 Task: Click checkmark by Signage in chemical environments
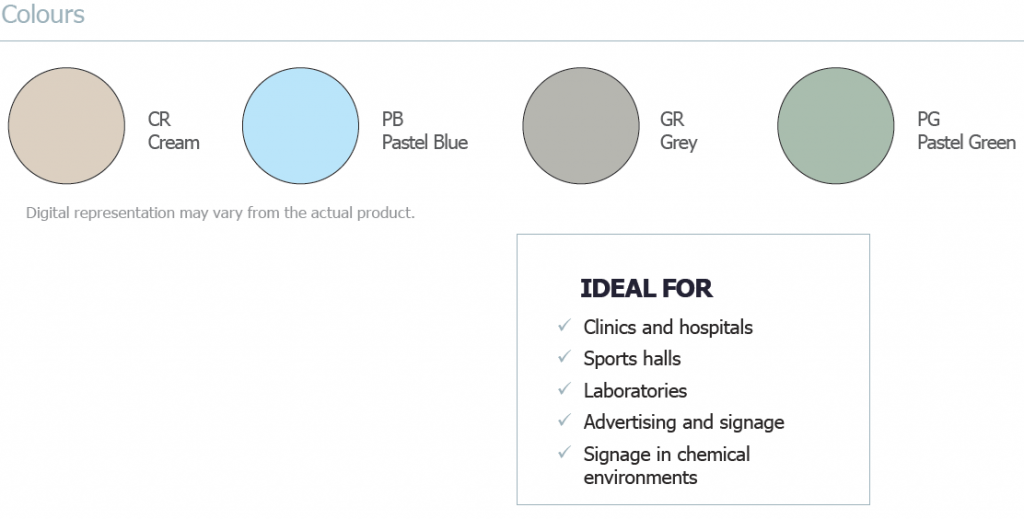click(x=564, y=453)
